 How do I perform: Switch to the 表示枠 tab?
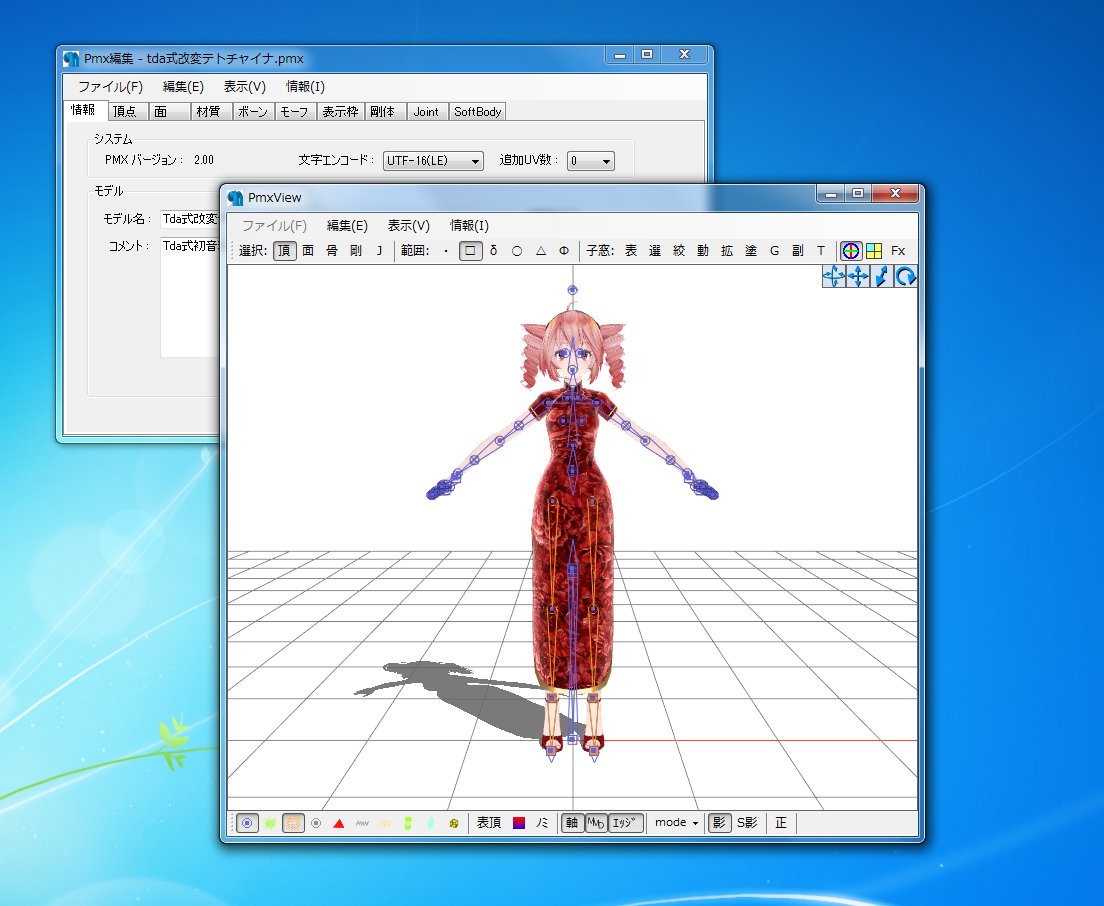pyautogui.click(x=340, y=111)
